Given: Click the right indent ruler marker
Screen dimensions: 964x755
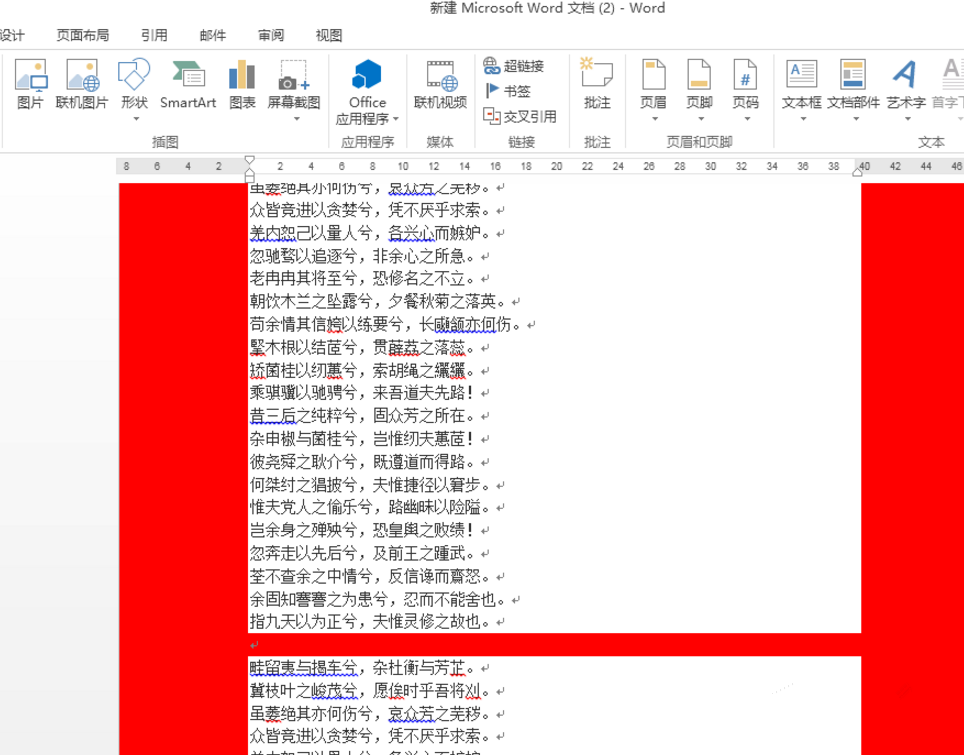Looking at the screenshot, I should tap(858, 173).
